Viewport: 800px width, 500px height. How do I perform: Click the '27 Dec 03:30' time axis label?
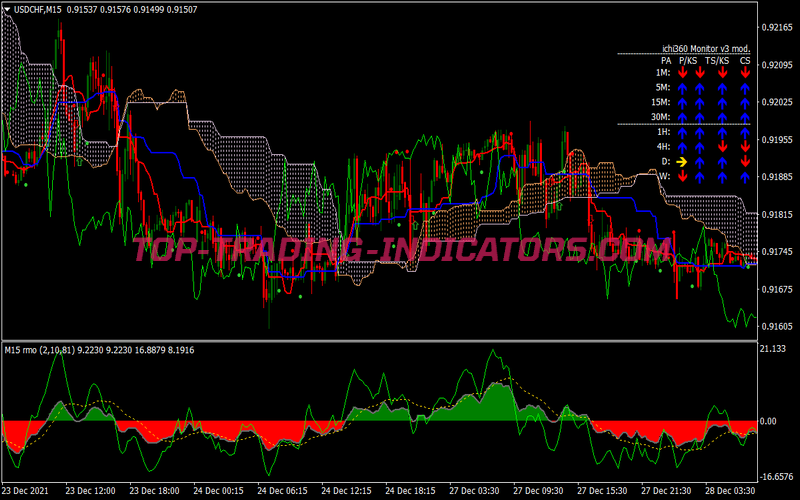pos(474,491)
